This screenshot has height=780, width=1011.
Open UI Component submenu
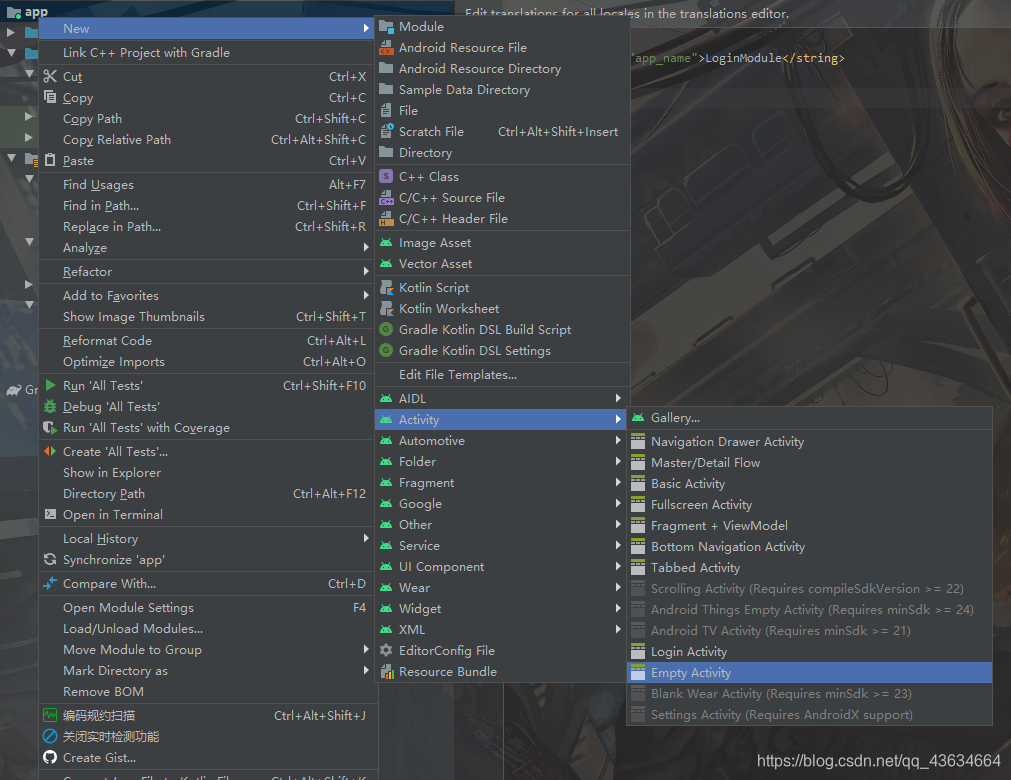pyautogui.click(x=502, y=567)
